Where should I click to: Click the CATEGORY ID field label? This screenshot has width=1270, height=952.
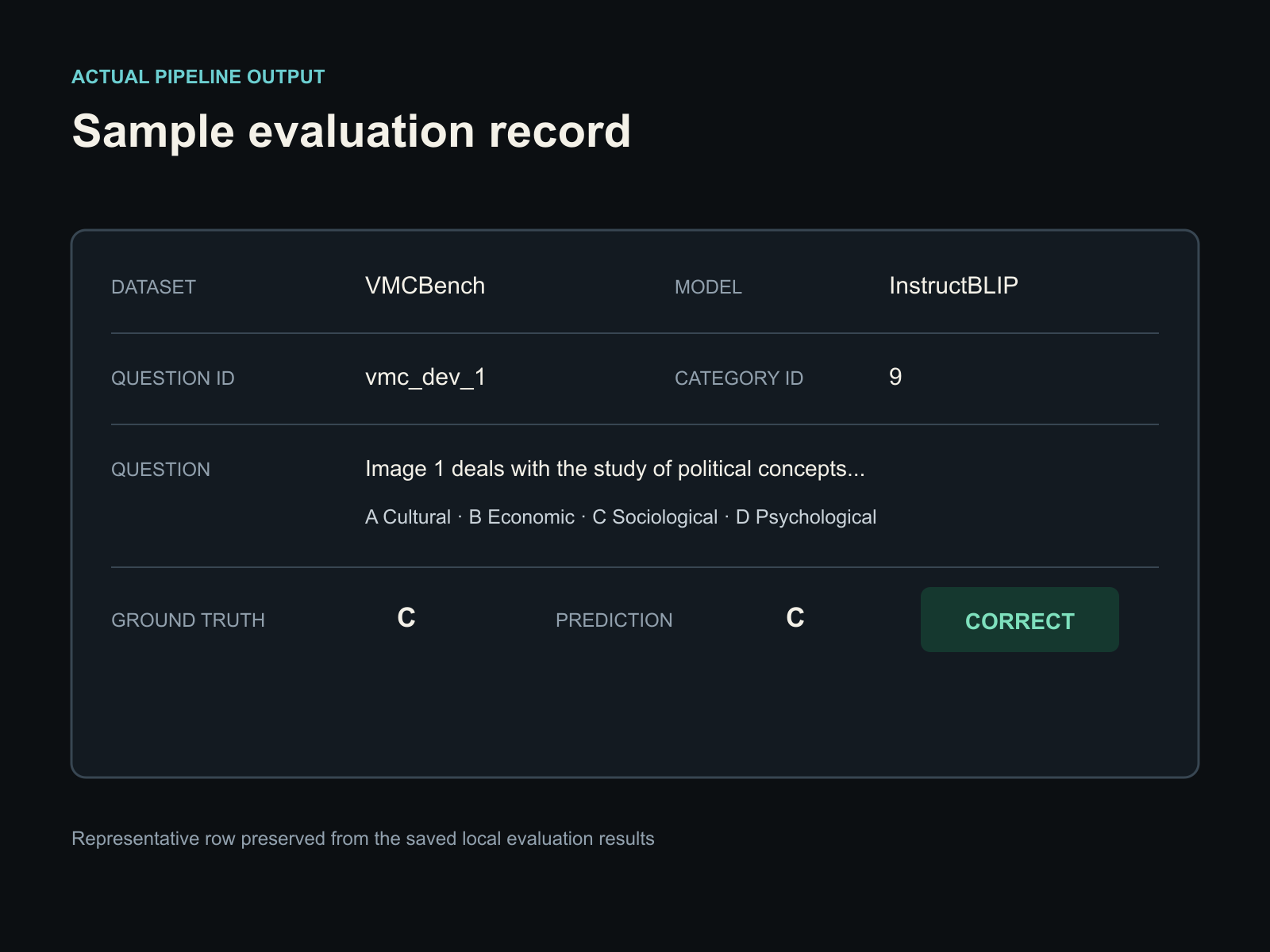[739, 378]
